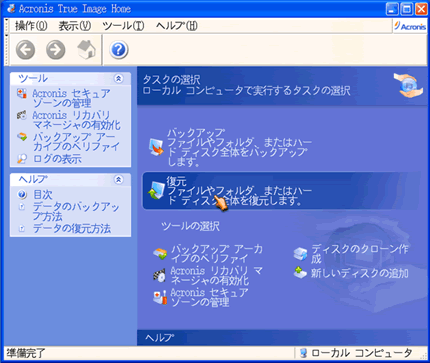The height and width of the screenshot is (363, 430).
Task: Open データのバックアップ方法 help link
Action: pos(76,212)
